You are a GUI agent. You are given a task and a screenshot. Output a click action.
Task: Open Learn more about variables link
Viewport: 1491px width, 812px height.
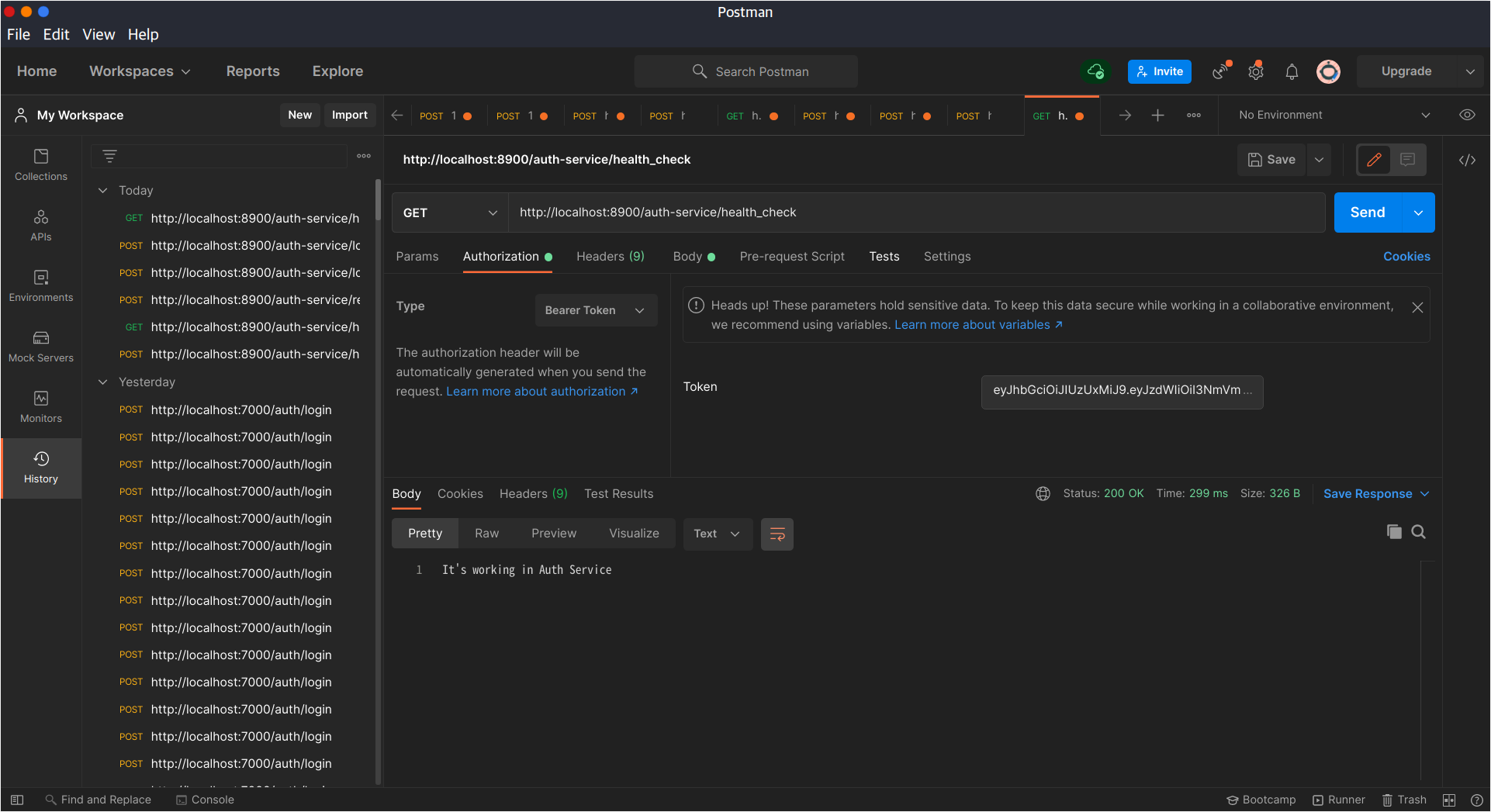tap(979, 325)
